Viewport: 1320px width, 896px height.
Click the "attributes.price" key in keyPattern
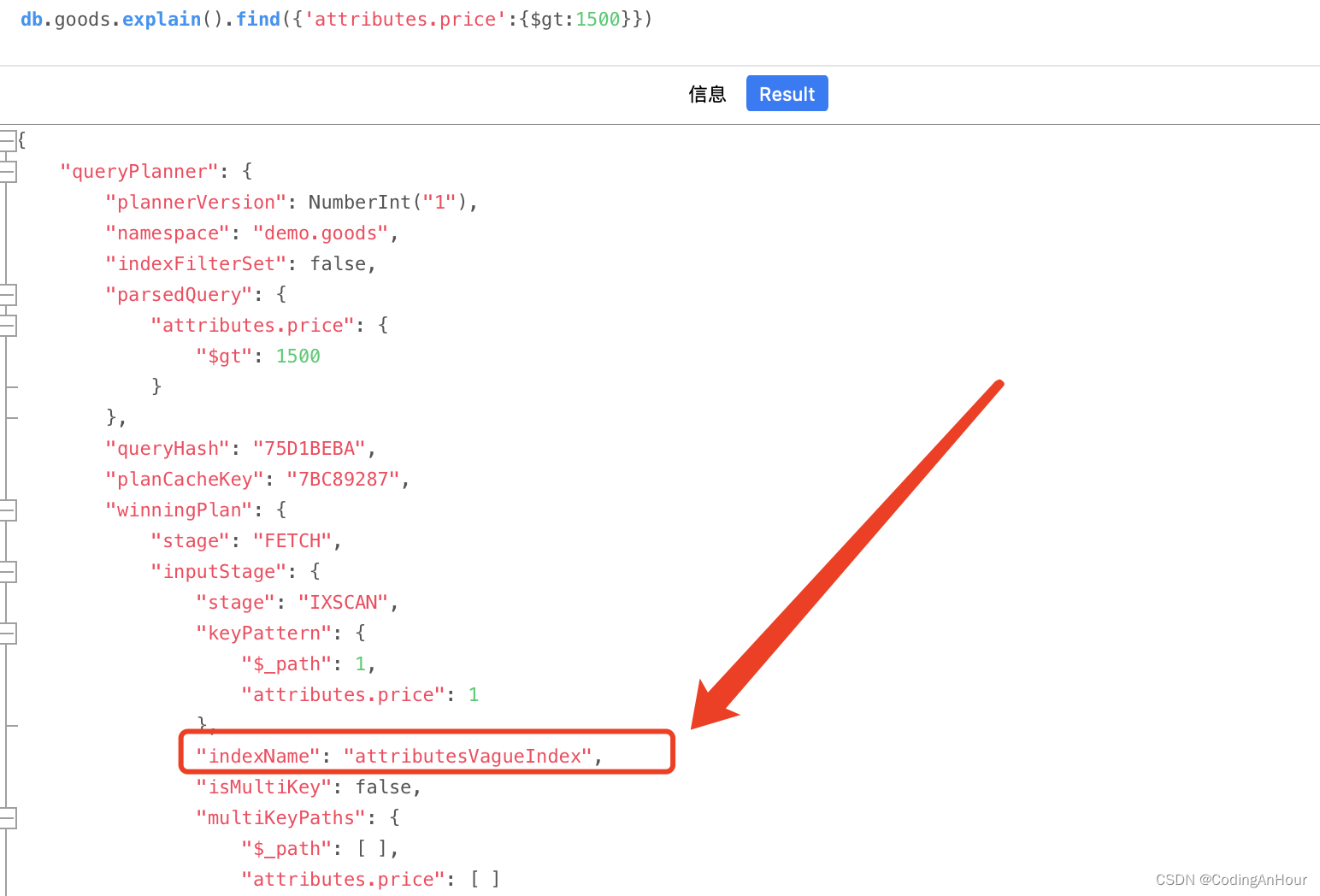click(x=343, y=695)
